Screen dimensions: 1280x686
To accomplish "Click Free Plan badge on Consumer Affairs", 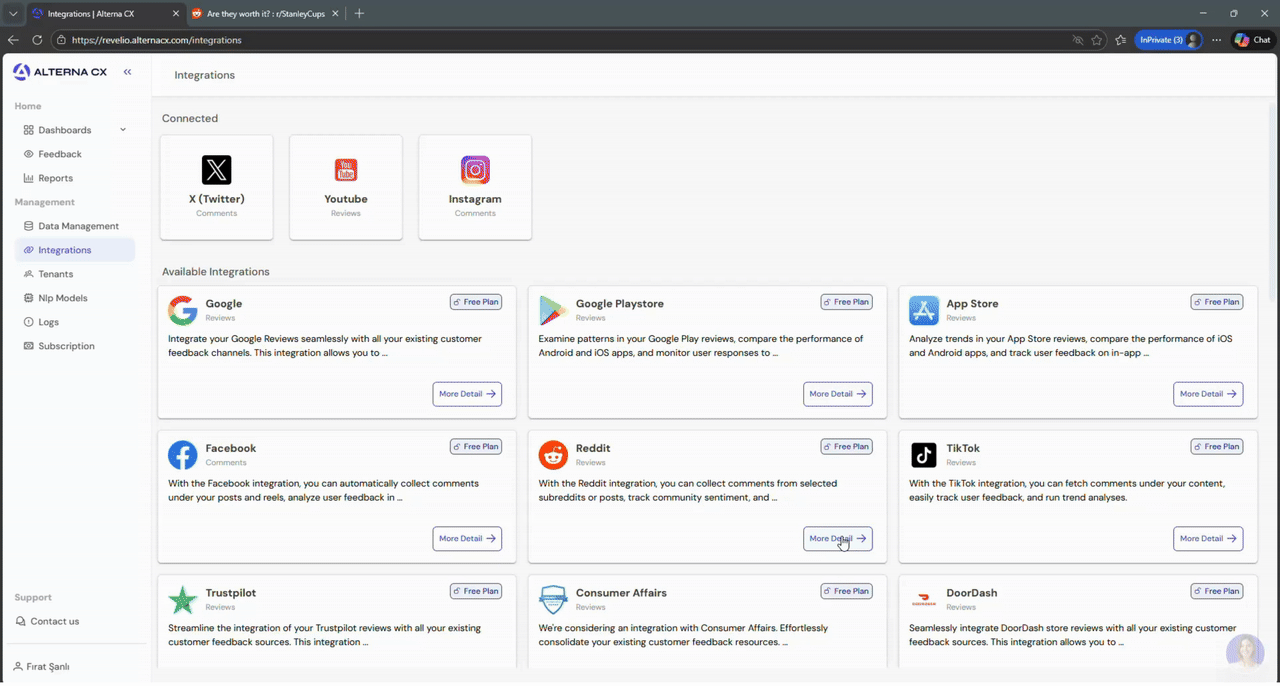I will [x=846, y=591].
